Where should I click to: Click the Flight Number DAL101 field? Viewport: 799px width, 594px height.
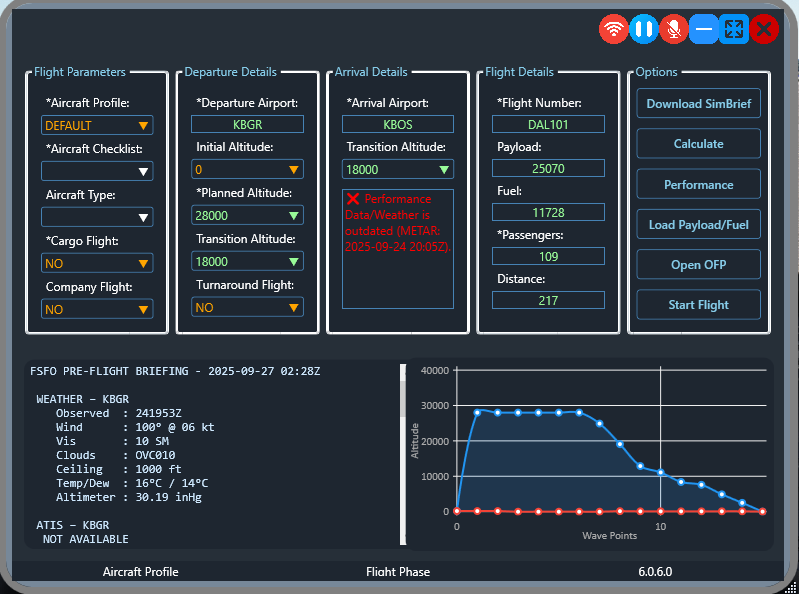[548, 124]
